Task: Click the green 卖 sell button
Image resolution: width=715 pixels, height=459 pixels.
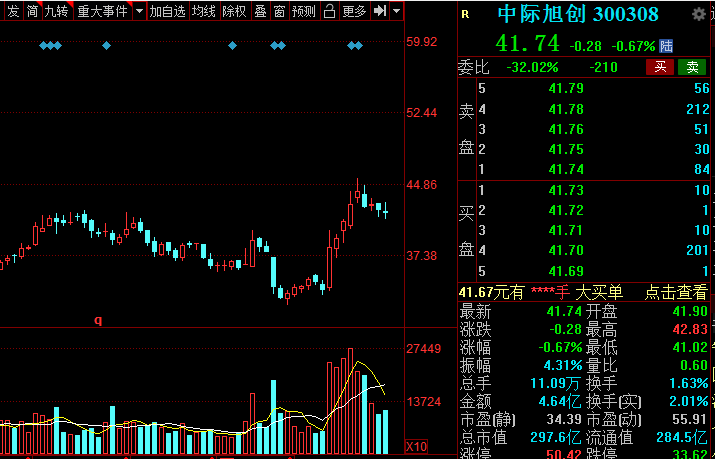Action: tap(691, 67)
